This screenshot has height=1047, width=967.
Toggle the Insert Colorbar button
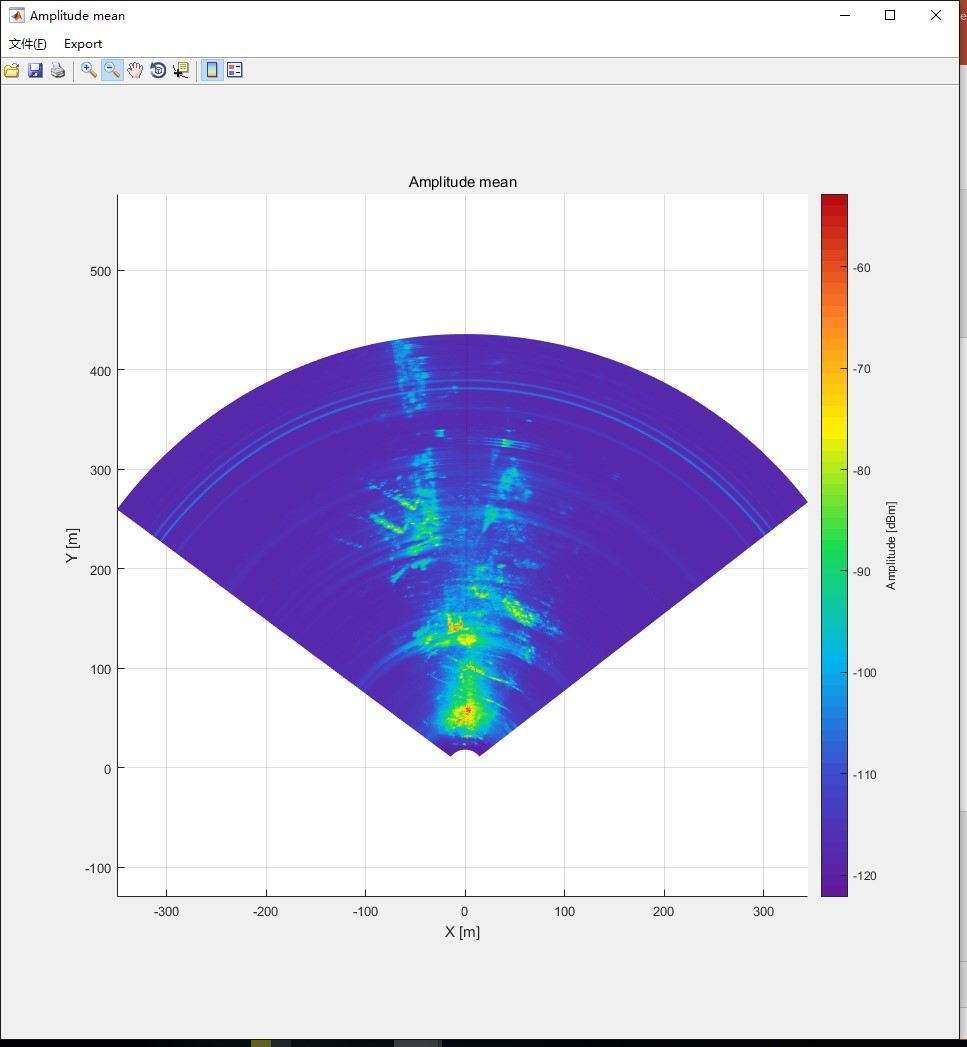tap(212, 70)
